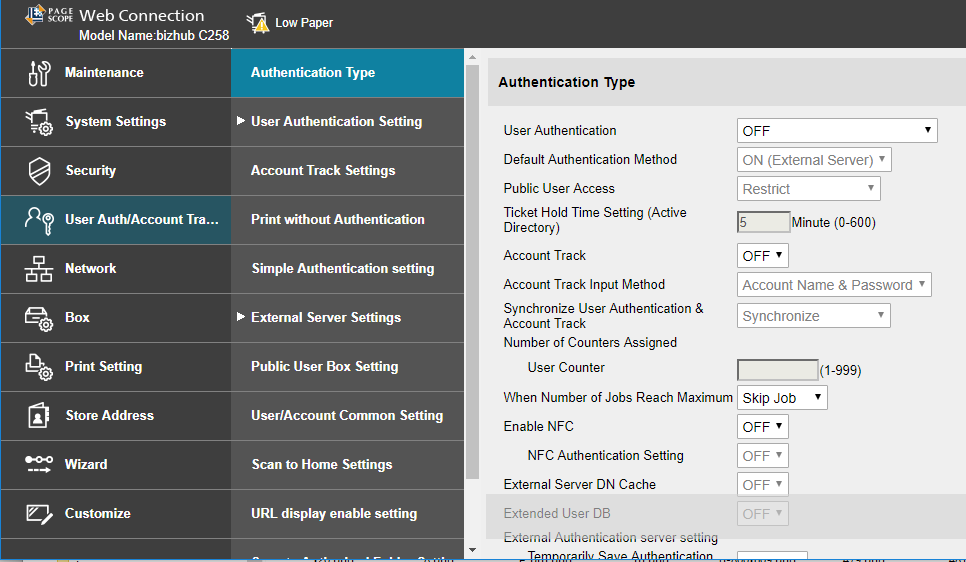Click the Security shield icon

(x=39, y=171)
